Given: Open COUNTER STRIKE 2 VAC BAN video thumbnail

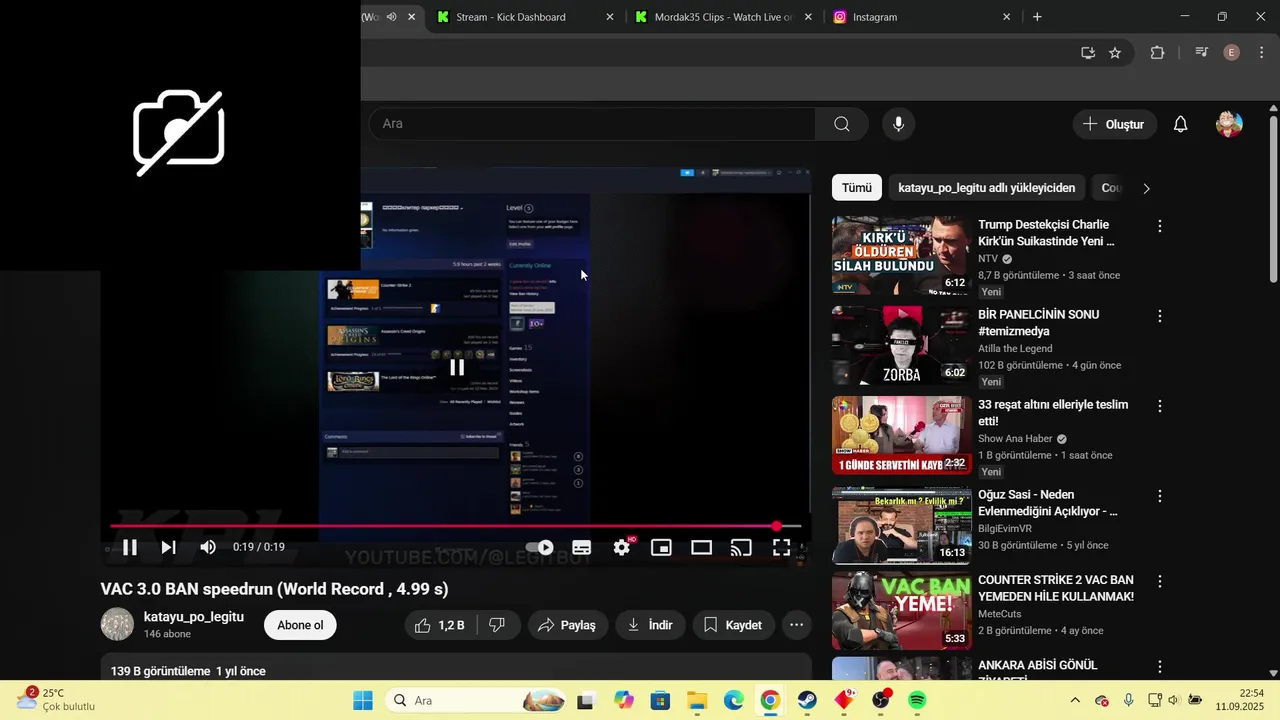Looking at the screenshot, I should 901,610.
